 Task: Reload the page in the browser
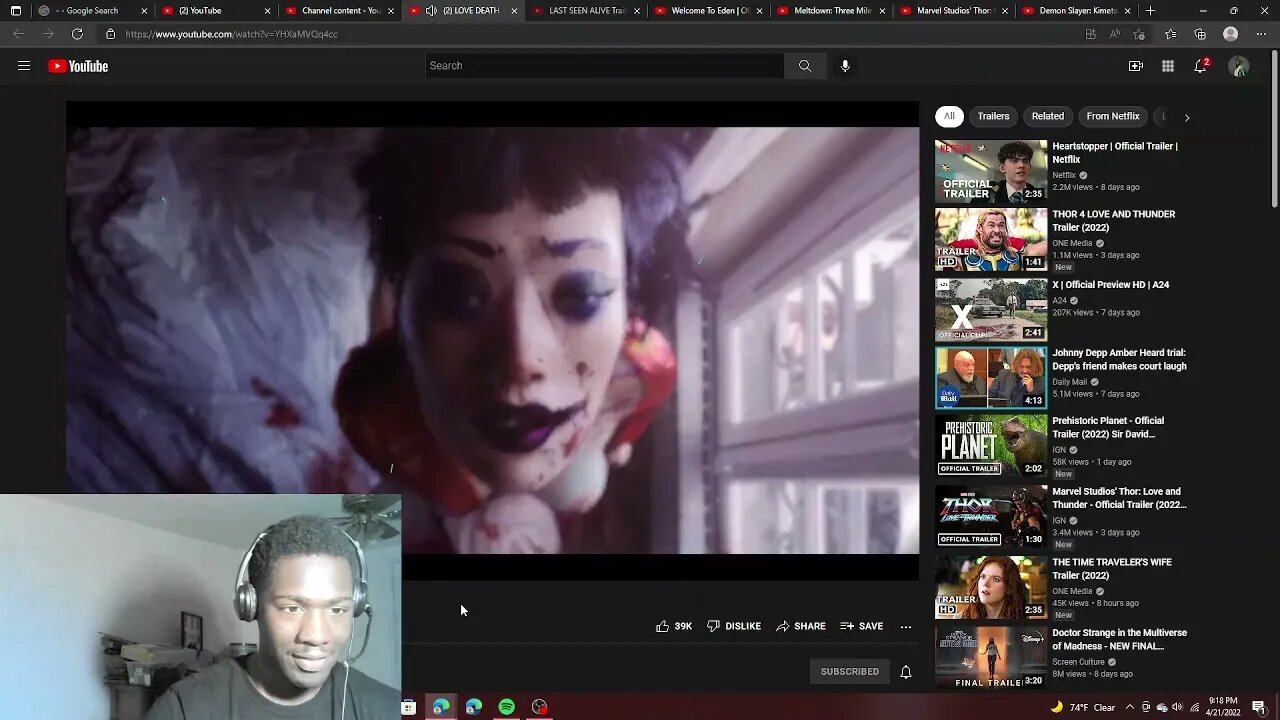pyautogui.click(x=77, y=34)
